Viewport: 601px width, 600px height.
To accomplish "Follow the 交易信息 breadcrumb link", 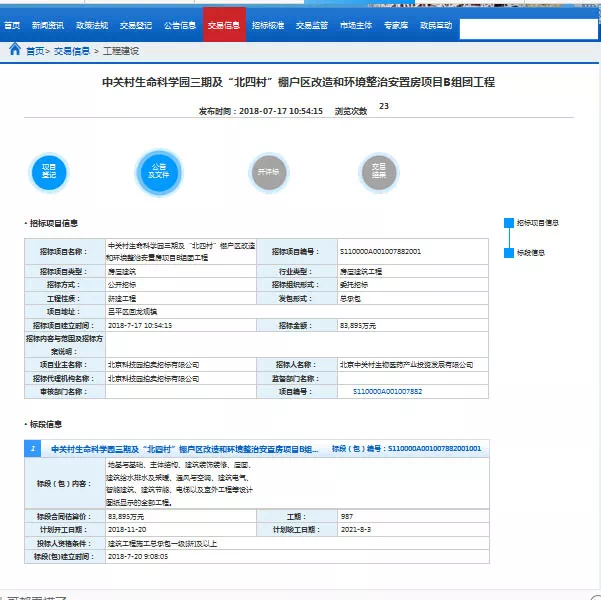I will pos(72,51).
